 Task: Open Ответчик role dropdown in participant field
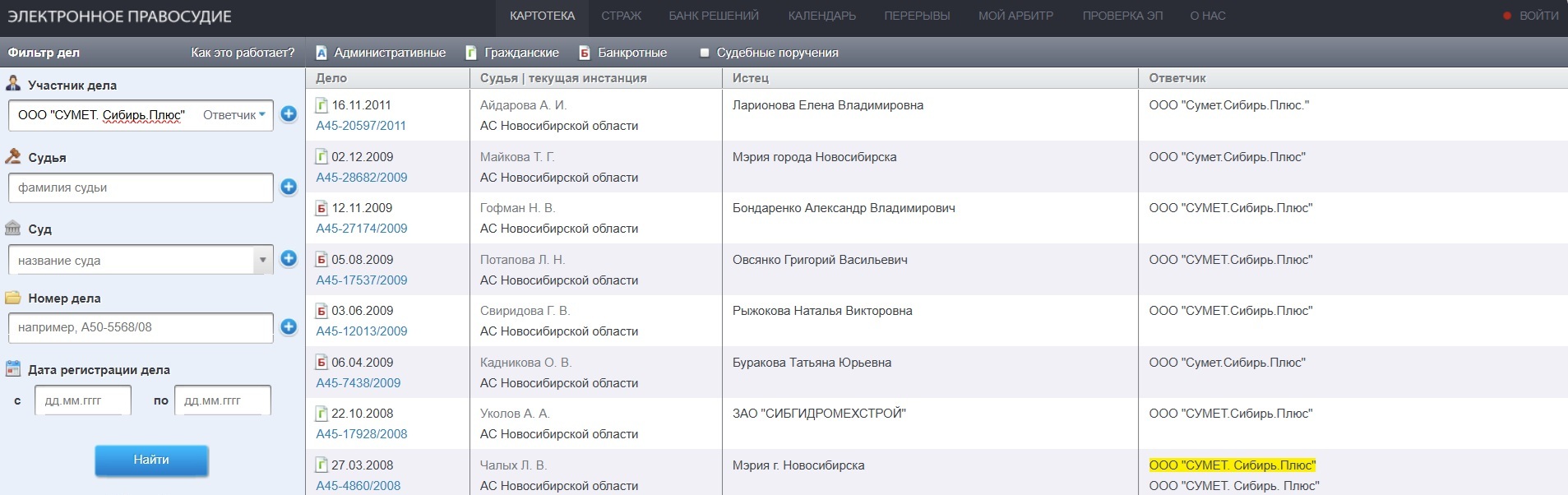click(234, 115)
